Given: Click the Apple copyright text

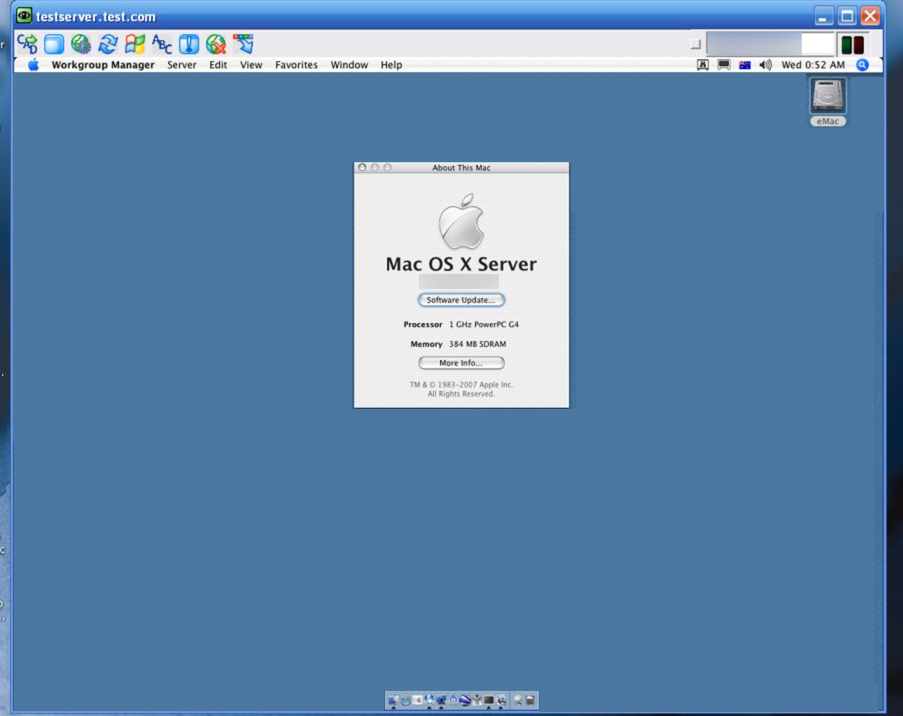Looking at the screenshot, I should click(x=461, y=389).
